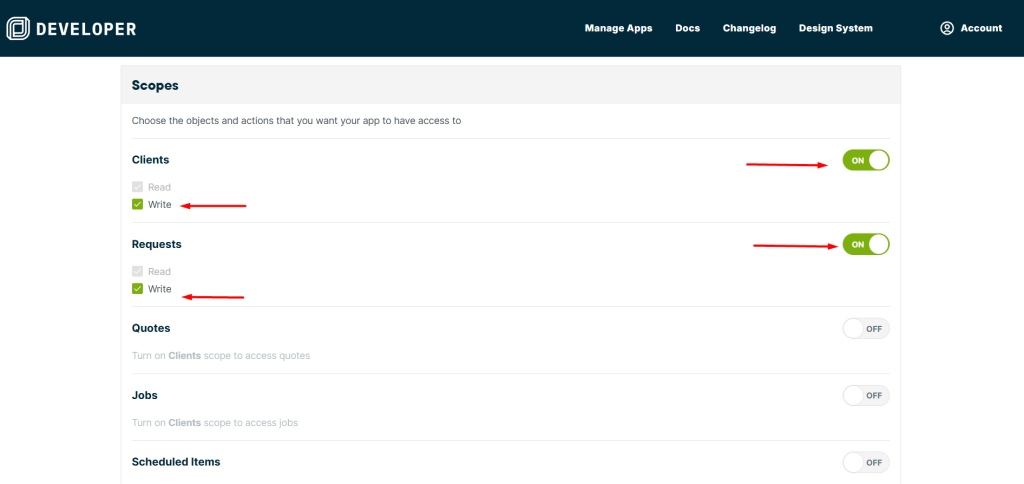Click the DEVELOPER brand text
Image resolution: width=1024 pixels, height=484 pixels.
[85, 29]
